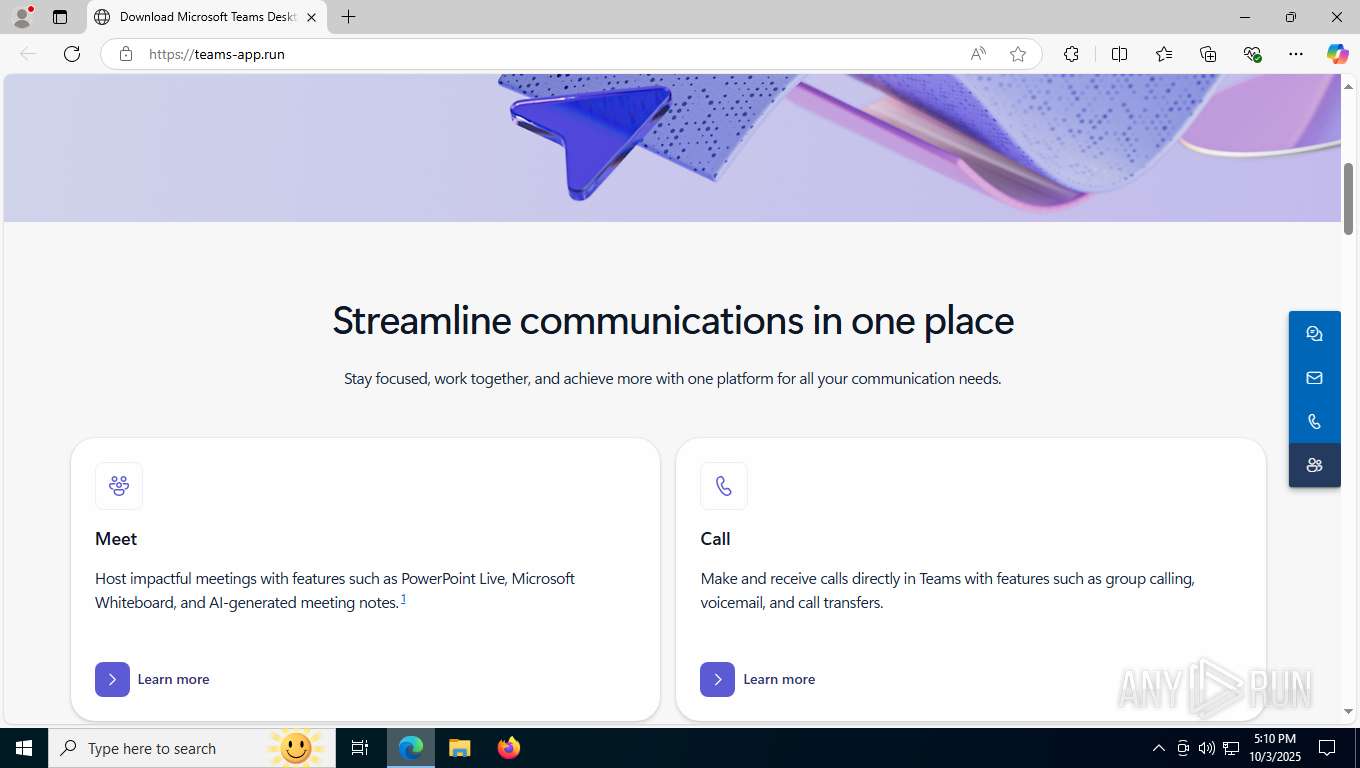Click the email contact envelope icon
This screenshot has width=1360, height=768.
(1314, 378)
